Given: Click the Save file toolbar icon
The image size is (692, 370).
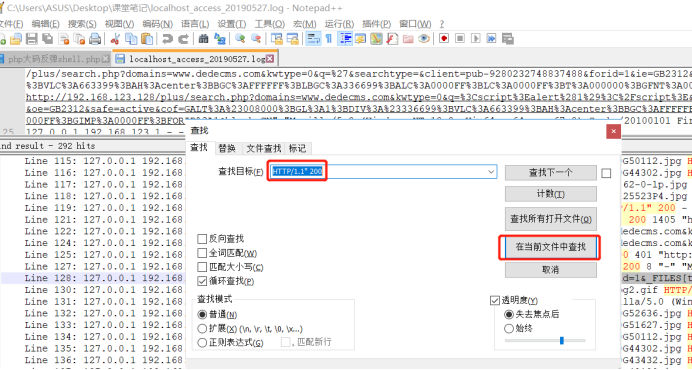Looking at the screenshot, I should tap(32, 39).
